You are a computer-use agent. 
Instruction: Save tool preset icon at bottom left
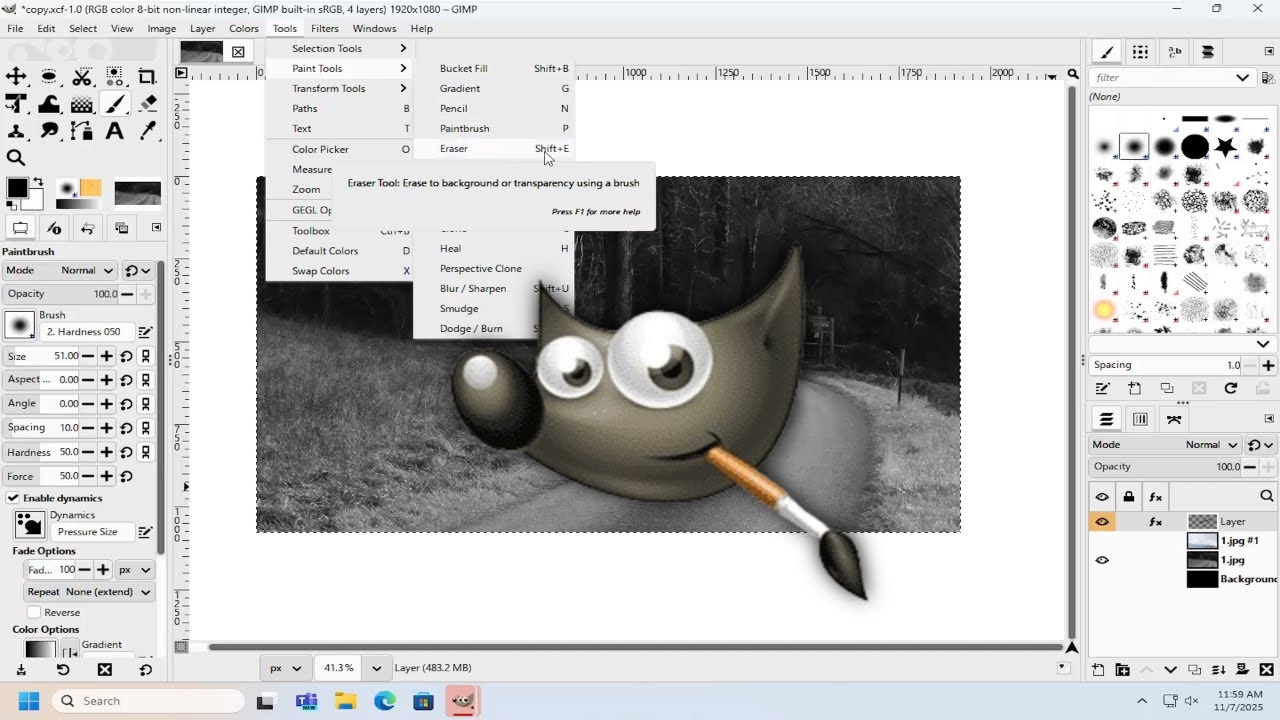(21, 669)
